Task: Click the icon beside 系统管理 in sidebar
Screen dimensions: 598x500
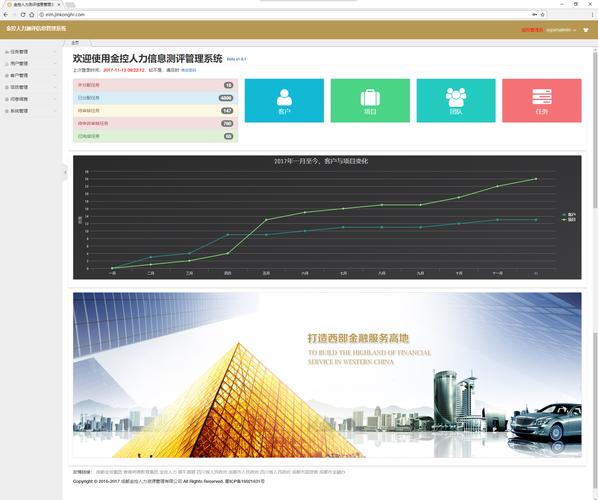Action: click(6, 111)
